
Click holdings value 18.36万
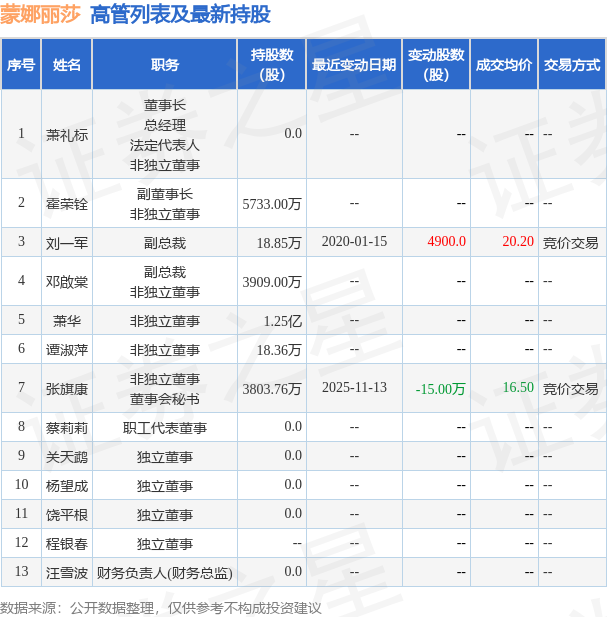tap(279, 350)
